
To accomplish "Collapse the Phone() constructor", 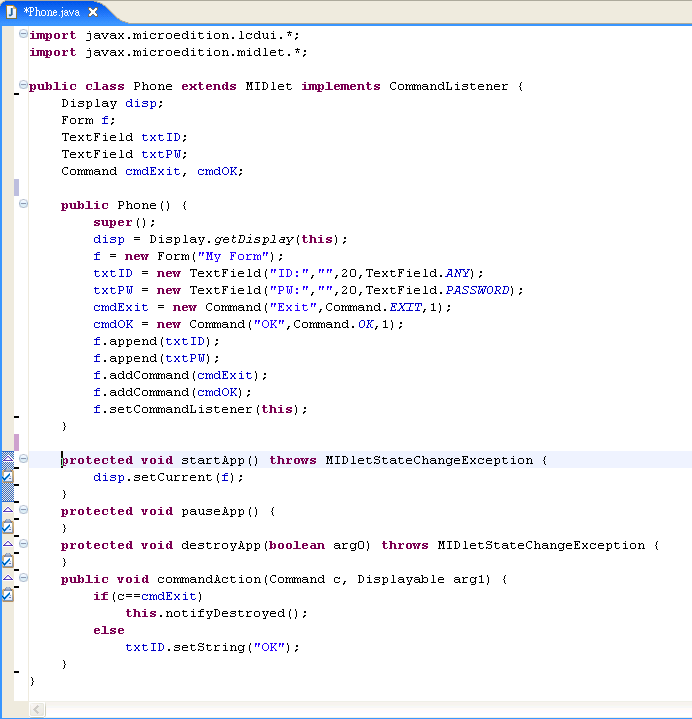I will pos(23,204).
